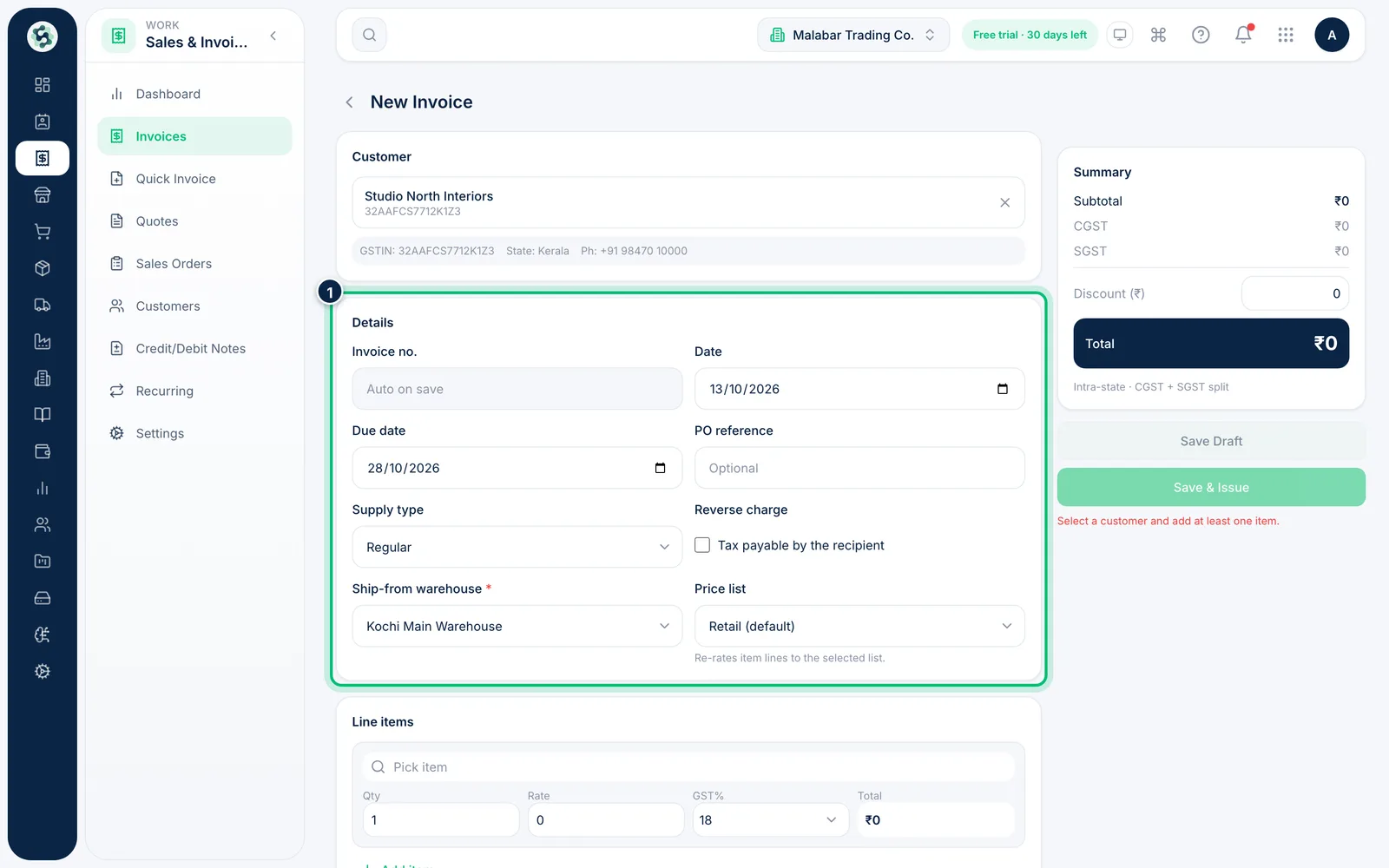Viewport: 1389px width, 868px height.
Task: Open the people module icon in left rail
Action: click(x=42, y=524)
